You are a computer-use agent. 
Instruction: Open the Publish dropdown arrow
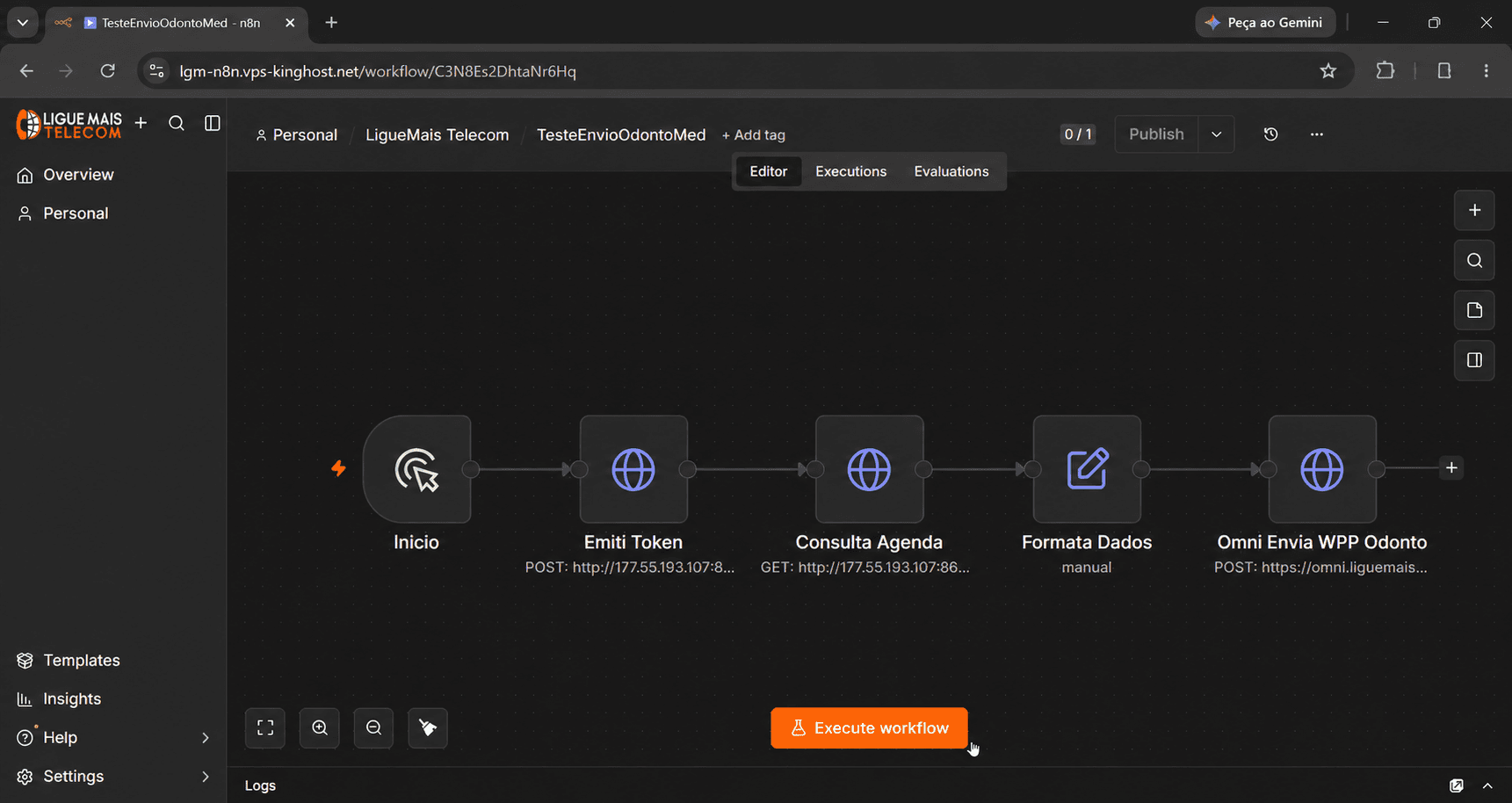1217,134
